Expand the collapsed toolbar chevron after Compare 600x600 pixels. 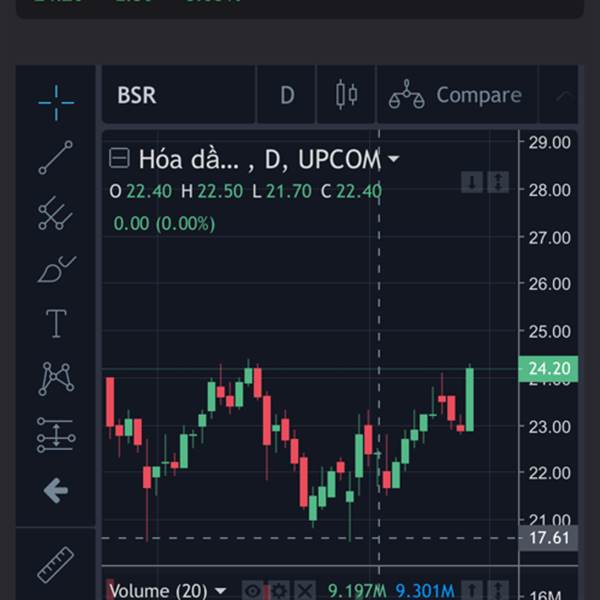[x=562, y=95]
